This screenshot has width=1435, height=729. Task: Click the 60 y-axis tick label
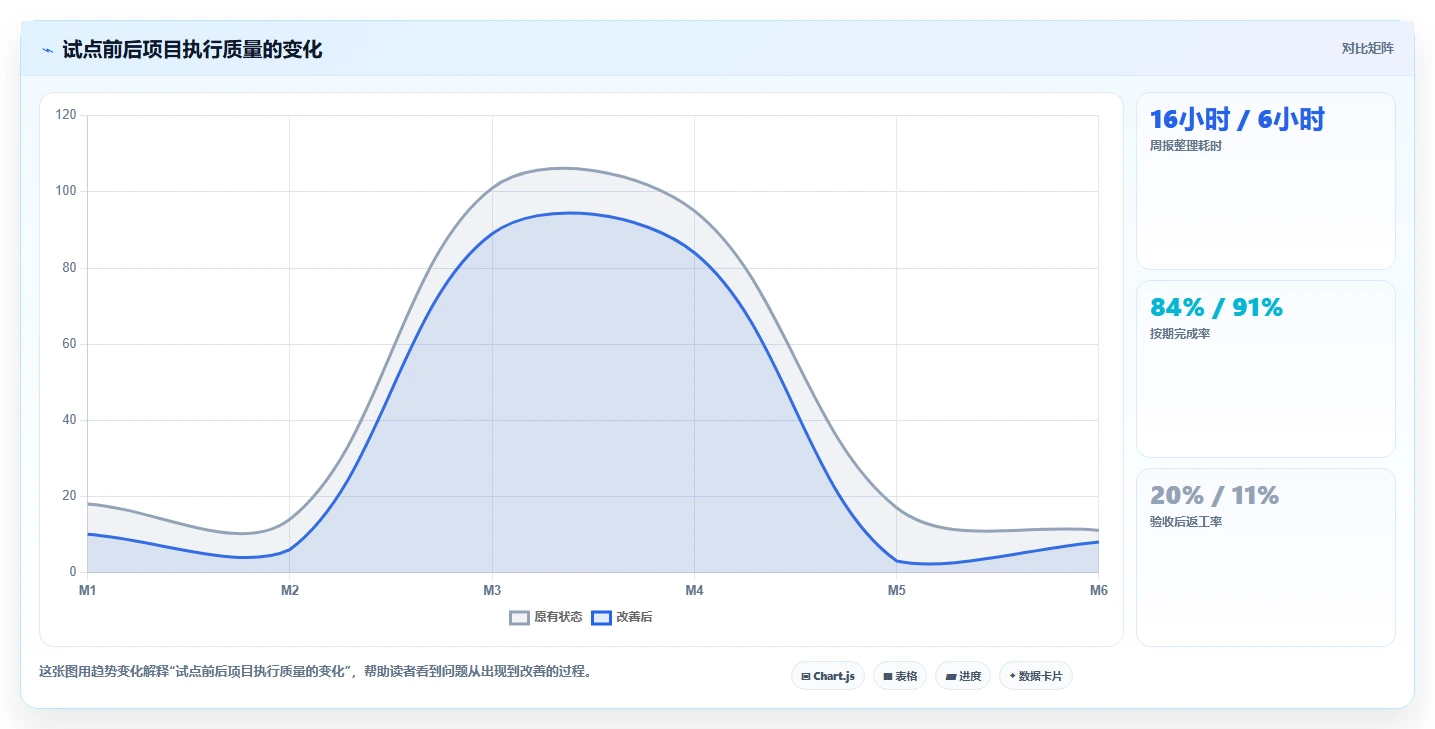(x=69, y=344)
